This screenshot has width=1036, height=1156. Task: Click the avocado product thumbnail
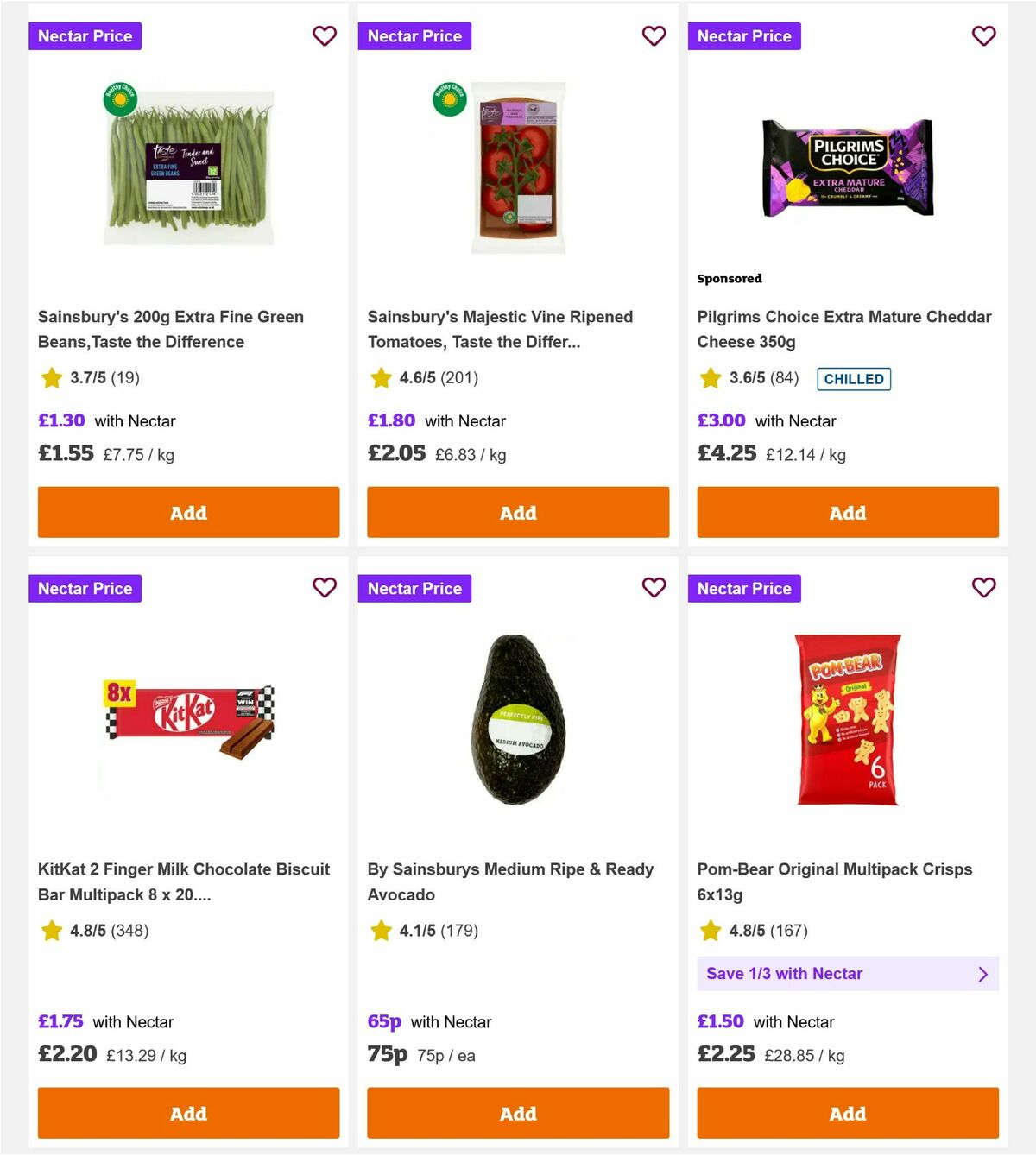[517, 723]
